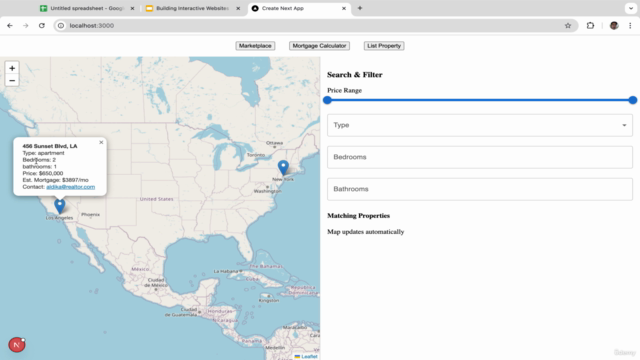Click the Matching Properties heading
640x360 pixels.
[x=358, y=216]
